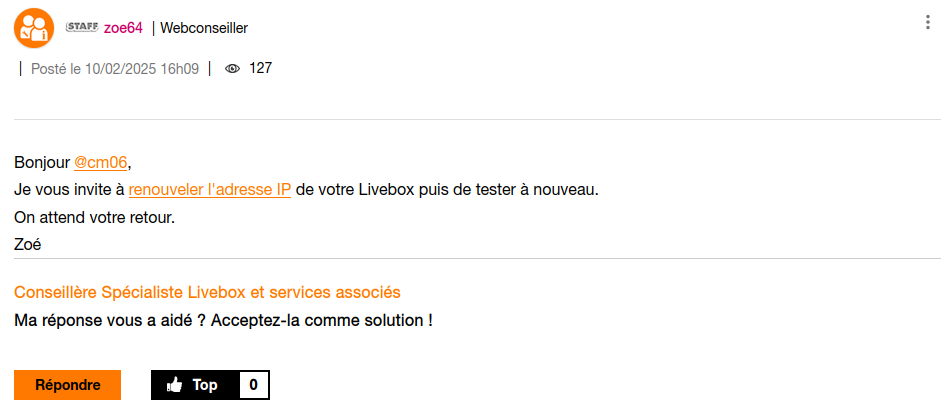Screen dimensions: 941x410
Task: Open the zoe64 user profile link
Action: (x=123, y=28)
